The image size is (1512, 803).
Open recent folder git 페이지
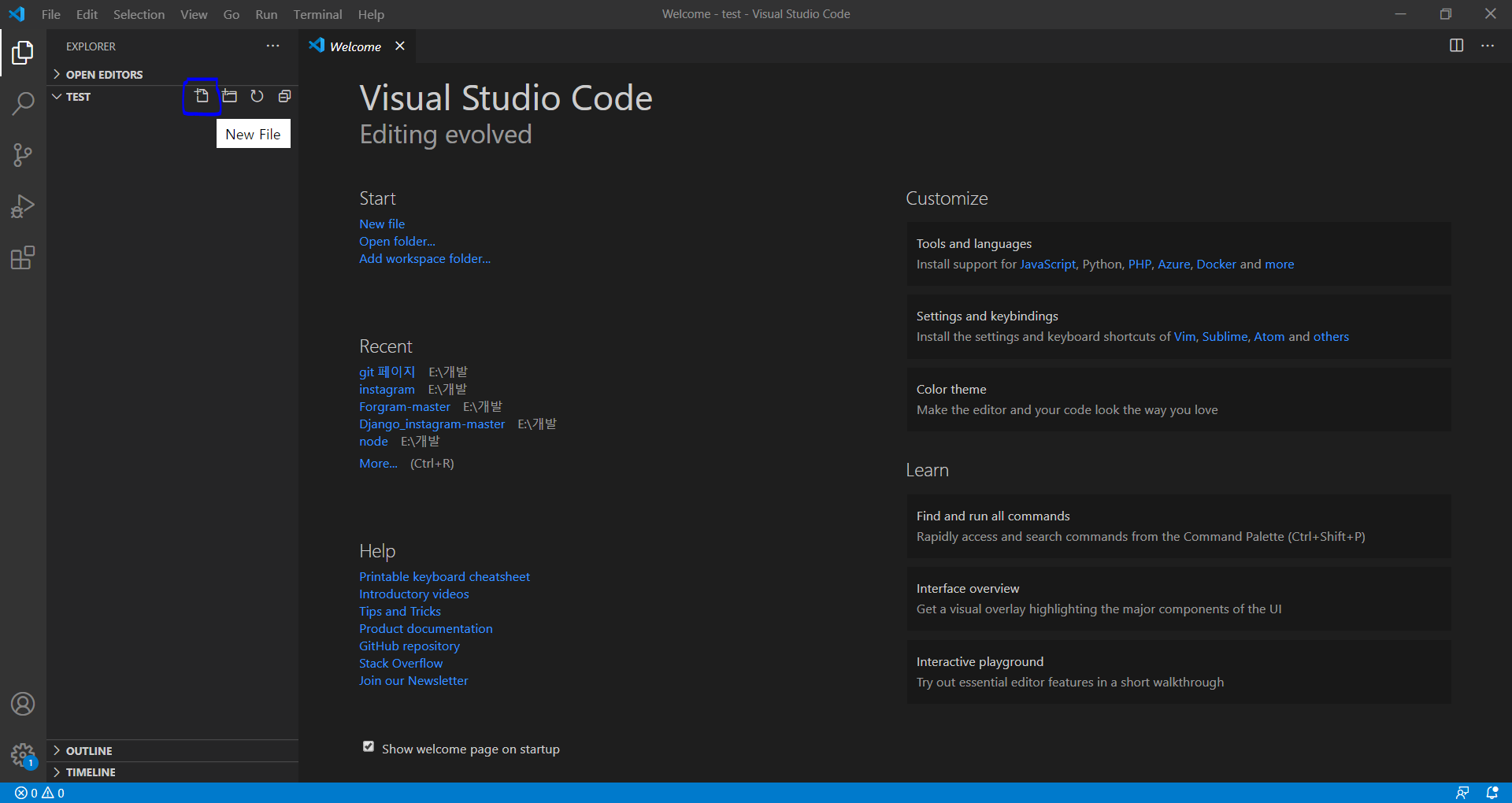[387, 372]
